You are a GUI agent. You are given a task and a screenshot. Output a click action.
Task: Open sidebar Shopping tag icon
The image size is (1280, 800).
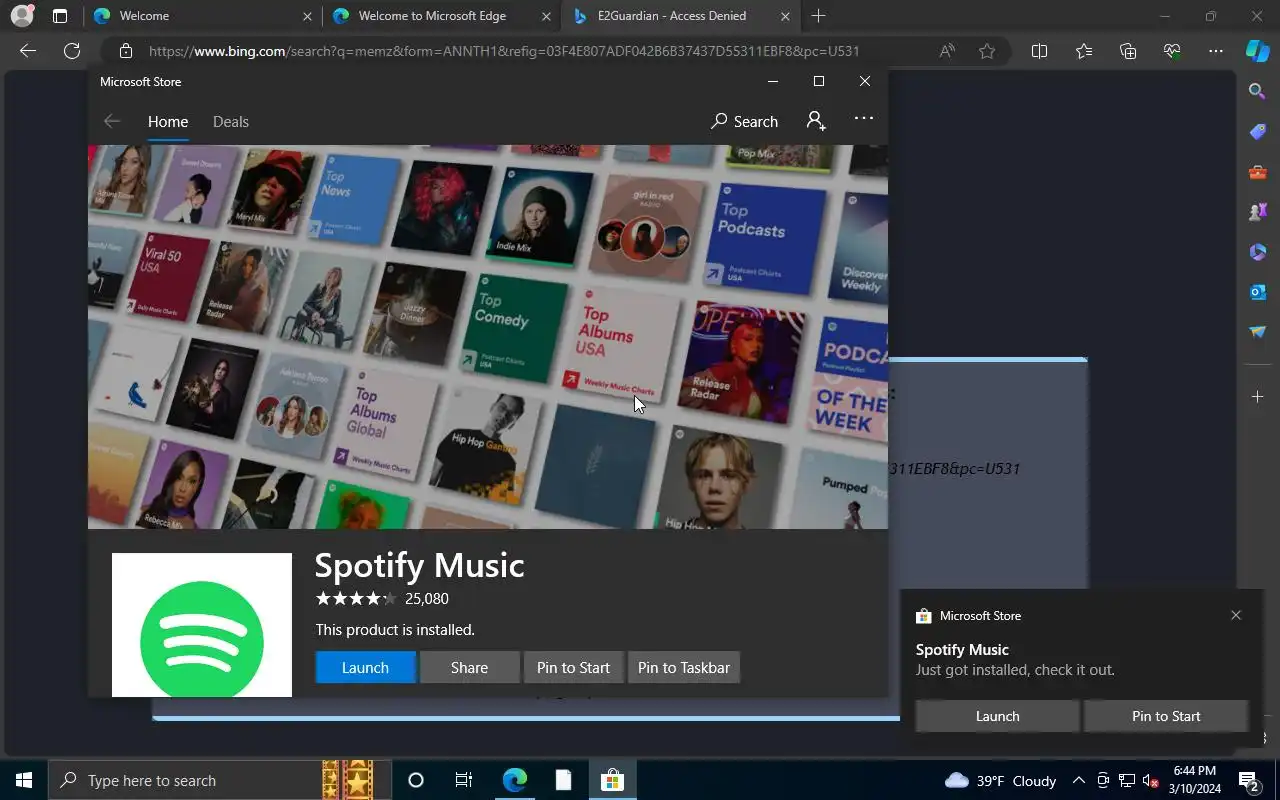click(x=1258, y=131)
